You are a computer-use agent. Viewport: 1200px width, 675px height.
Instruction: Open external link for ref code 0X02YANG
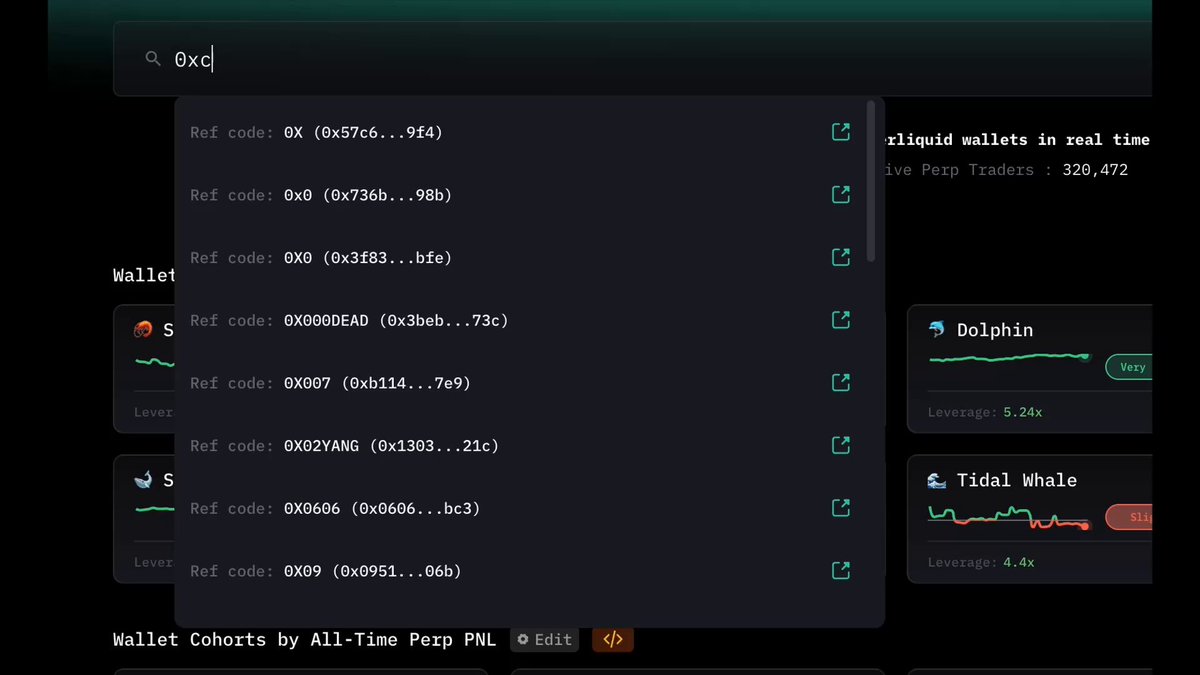841,445
